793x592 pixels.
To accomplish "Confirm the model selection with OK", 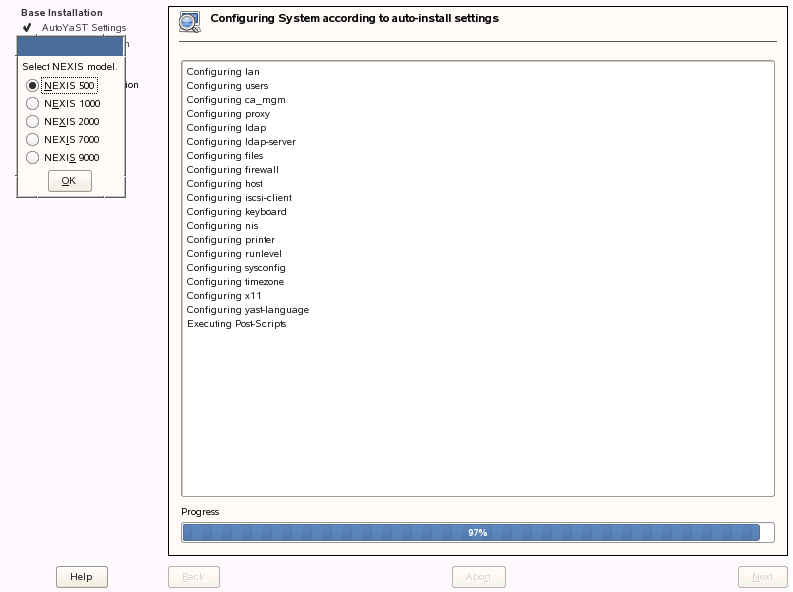I will [x=70, y=181].
